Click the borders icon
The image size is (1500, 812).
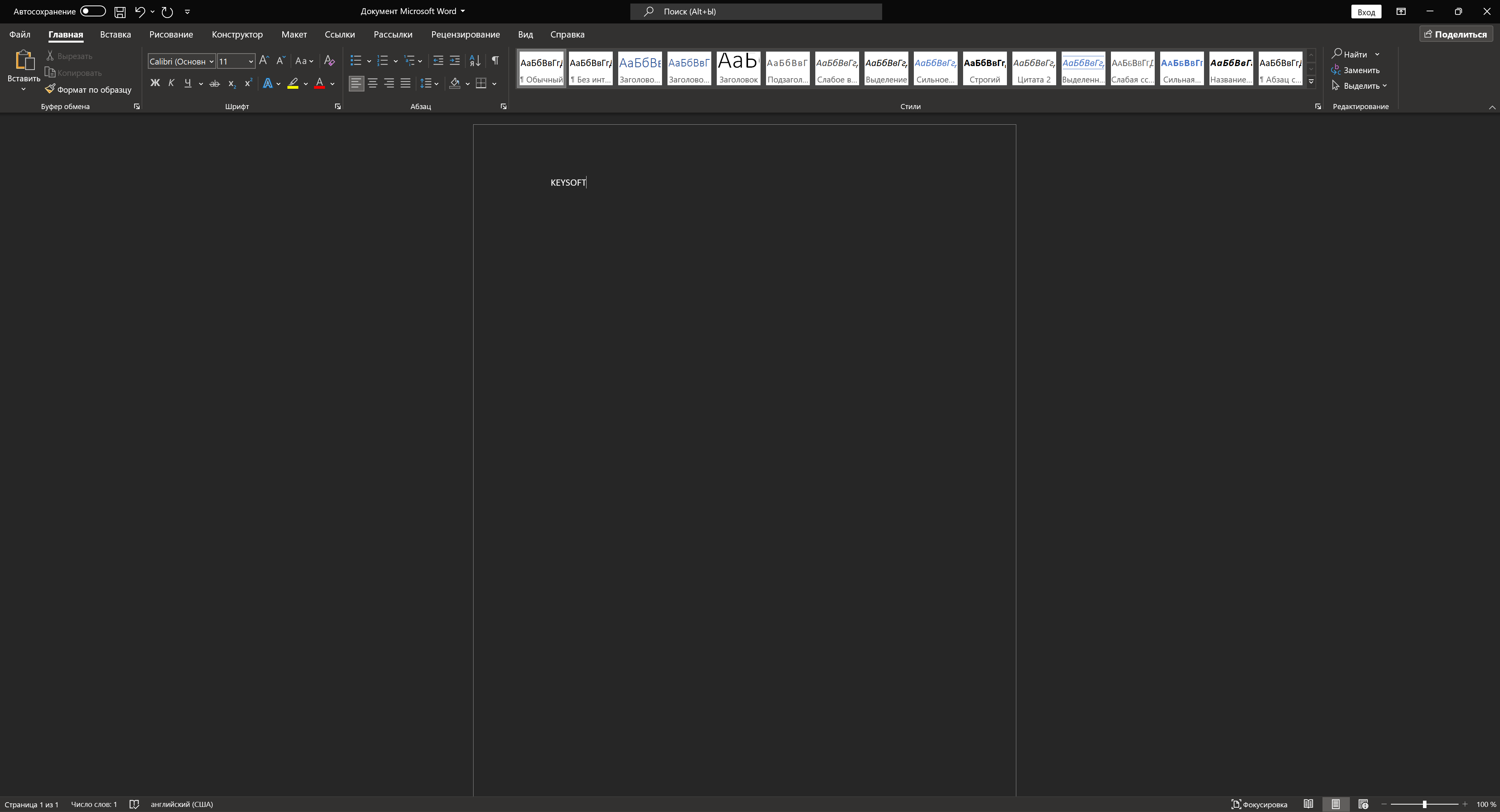pyautogui.click(x=481, y=83)
